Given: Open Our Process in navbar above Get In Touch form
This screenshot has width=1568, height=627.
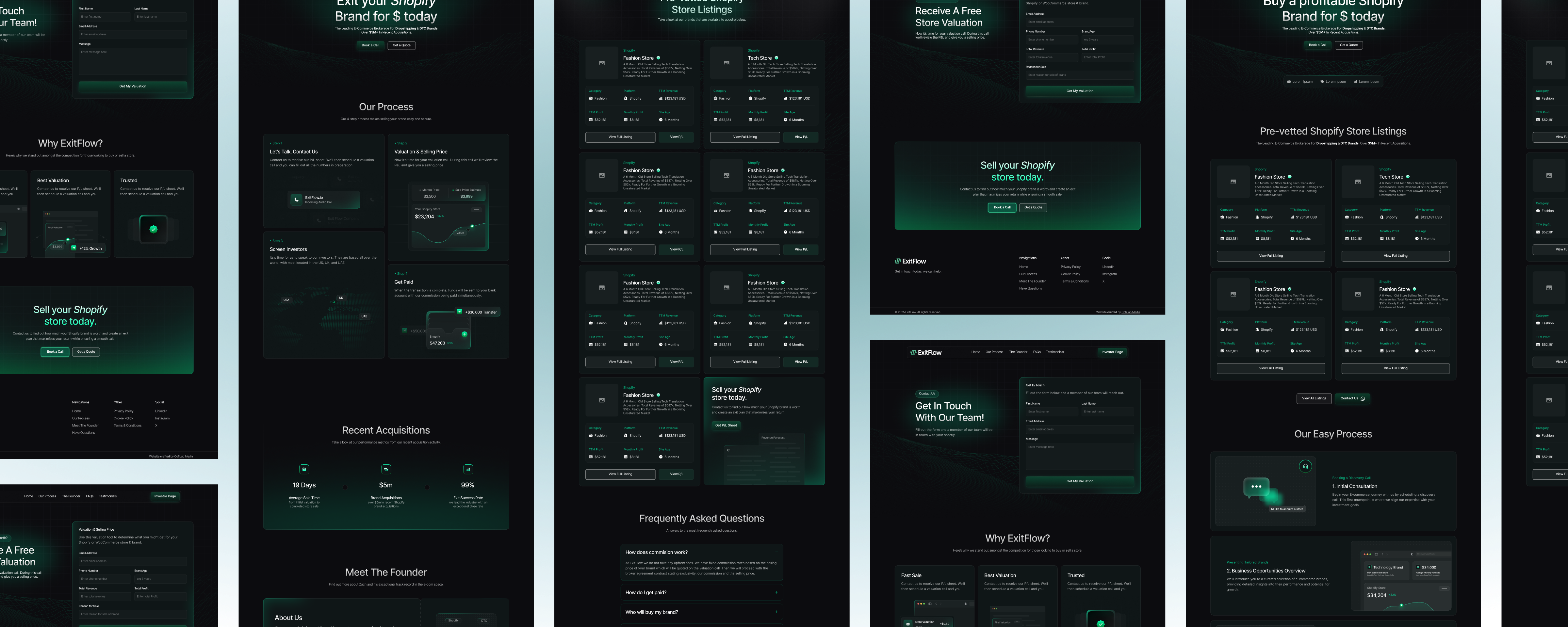Looking at the screenshot, I should click(994, 352).
